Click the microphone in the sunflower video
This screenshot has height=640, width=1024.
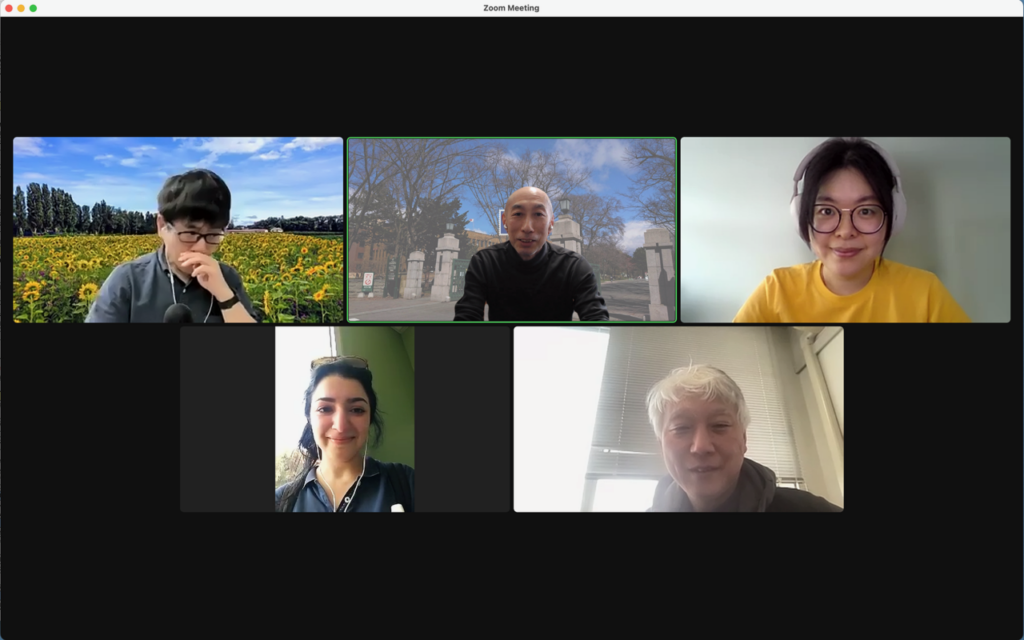[177, 313]
